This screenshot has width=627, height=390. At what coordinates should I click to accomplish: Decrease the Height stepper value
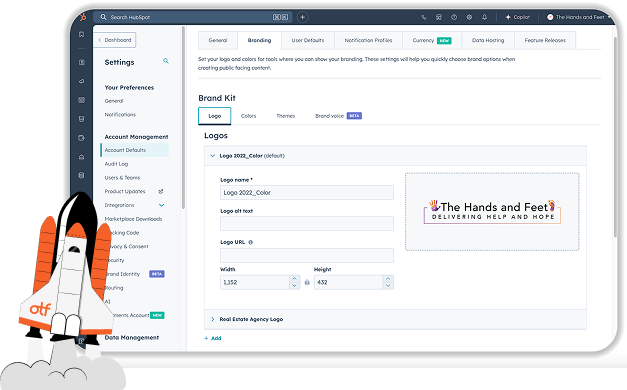pos(388,286)
